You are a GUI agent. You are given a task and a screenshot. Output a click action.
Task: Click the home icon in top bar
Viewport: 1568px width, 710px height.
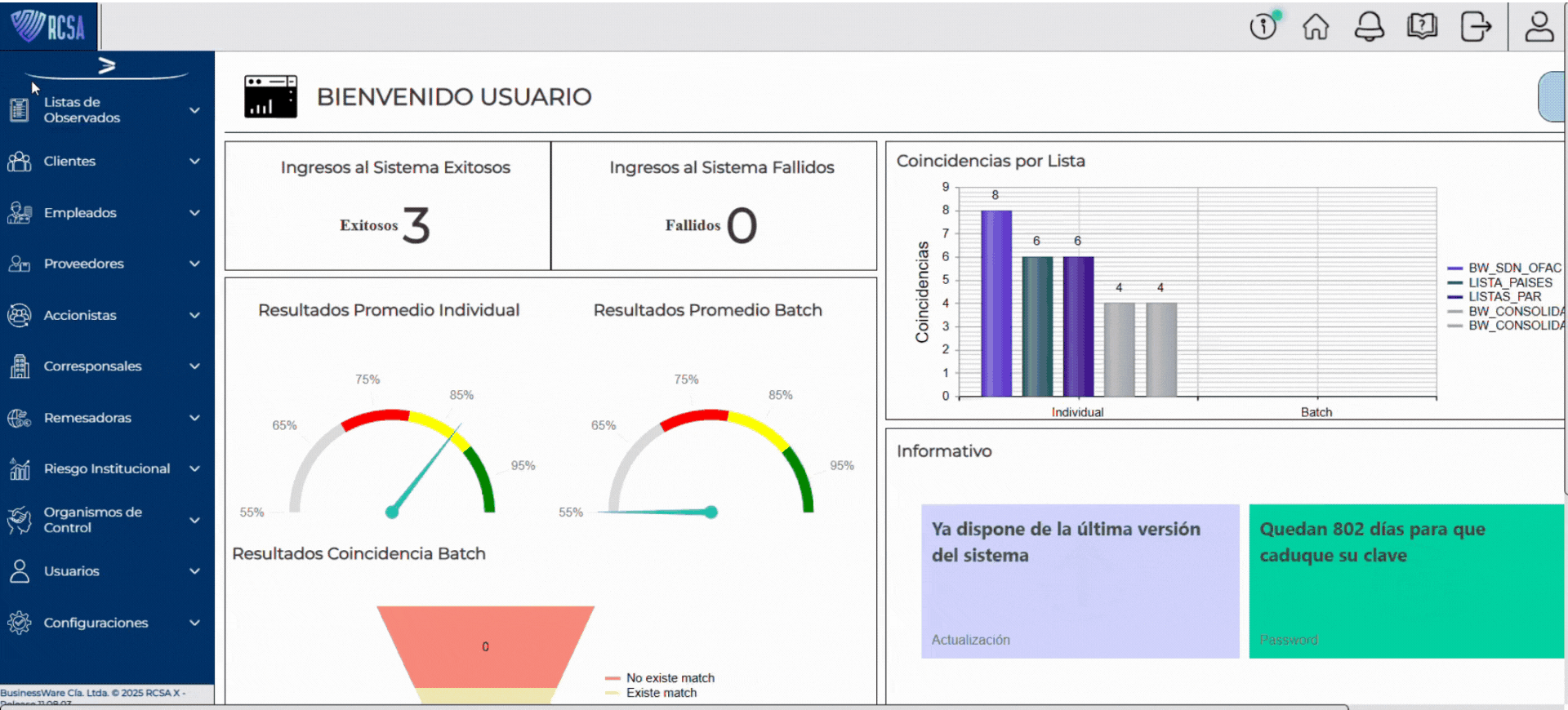pos(1315,26)
